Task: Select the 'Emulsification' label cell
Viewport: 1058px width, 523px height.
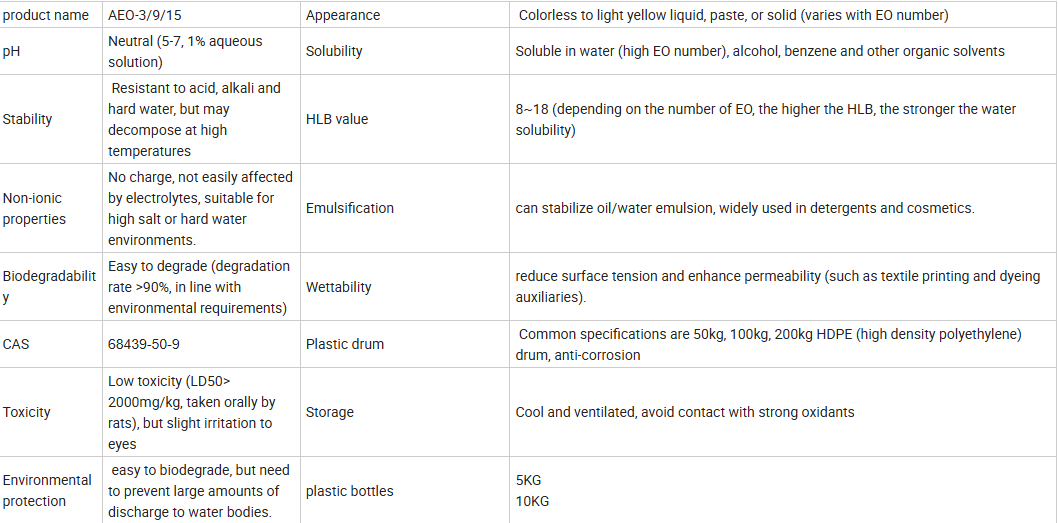Action: 350,208
